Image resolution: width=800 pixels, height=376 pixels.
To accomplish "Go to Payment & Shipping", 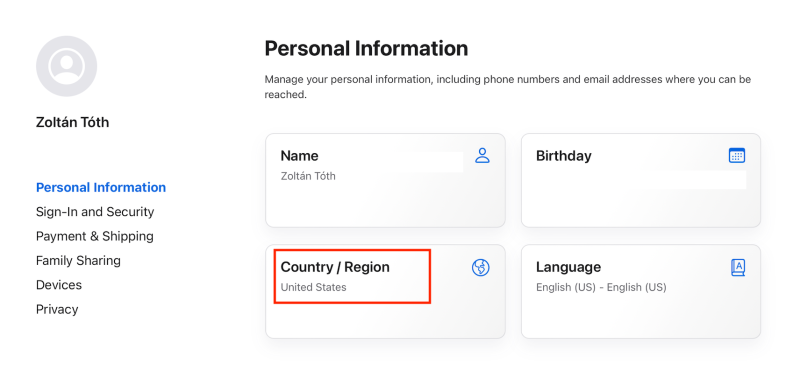I will click(94, 236).
